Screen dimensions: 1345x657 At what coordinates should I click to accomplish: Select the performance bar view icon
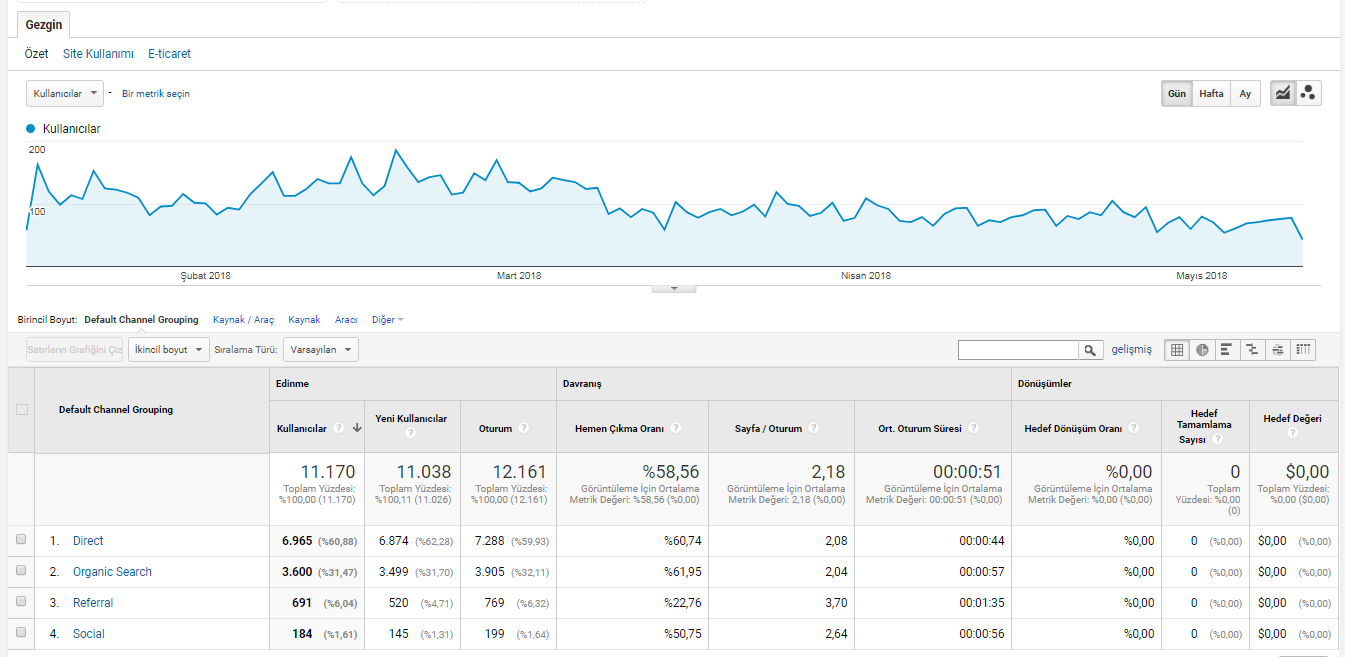click(1227, 350)
